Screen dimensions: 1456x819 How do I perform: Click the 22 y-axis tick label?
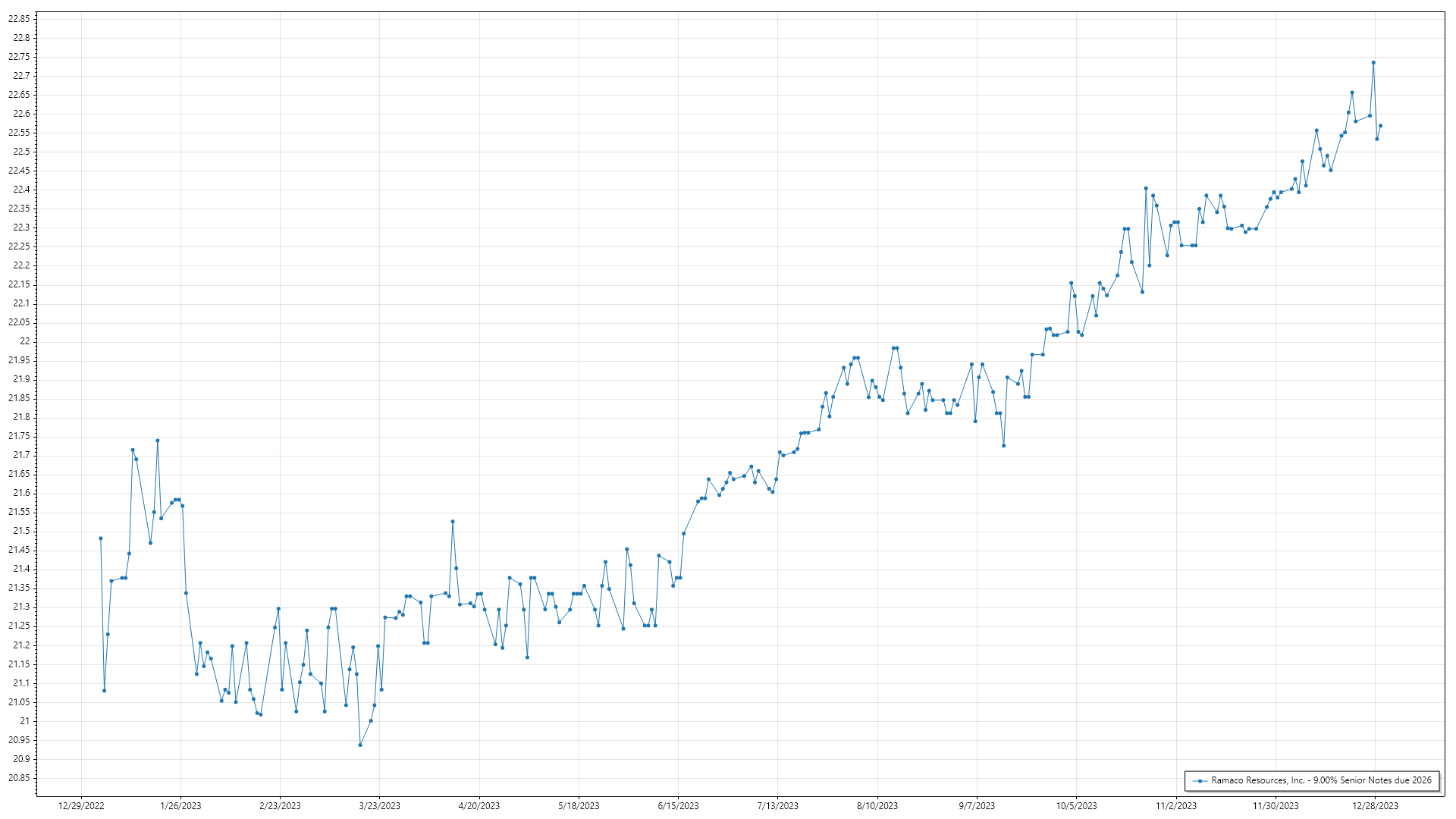25,341
